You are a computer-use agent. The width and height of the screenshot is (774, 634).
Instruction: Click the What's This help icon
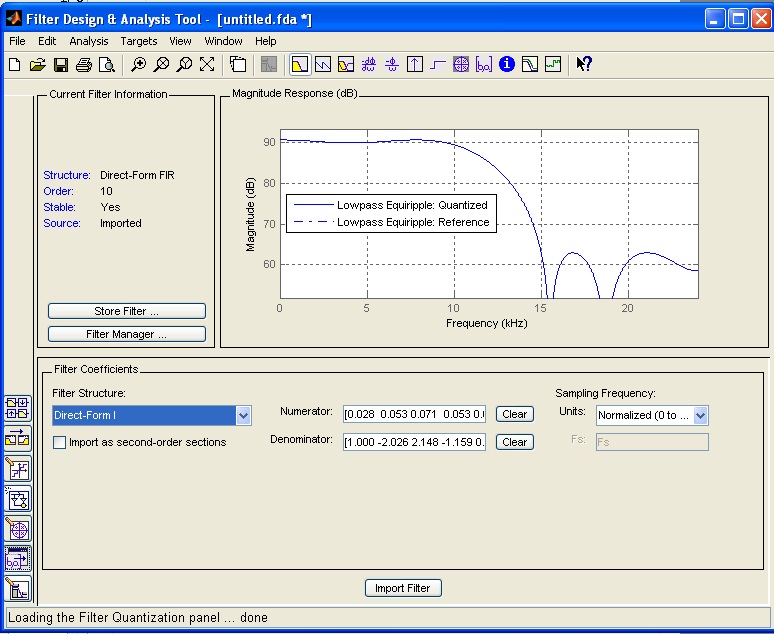point(584,65)
